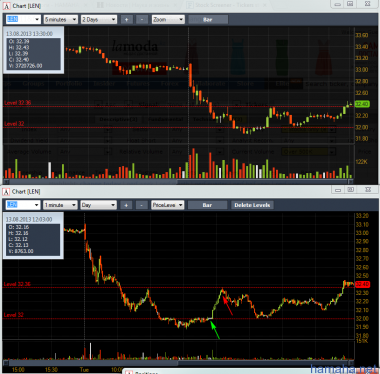Click the Delete Levels button
The width and height of the screenshot is (380, 374).
pyautogui.click(x=252, y=205)
